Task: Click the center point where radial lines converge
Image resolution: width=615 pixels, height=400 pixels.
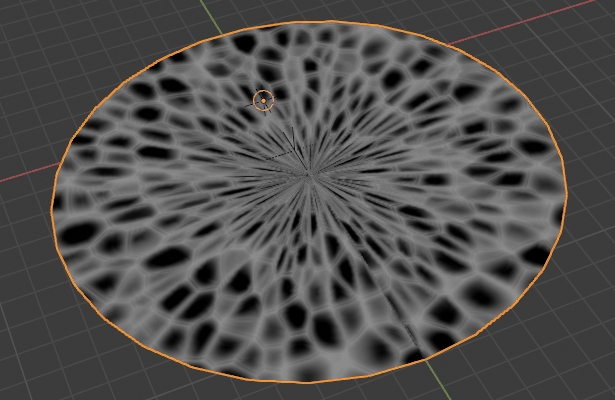Action: 309,174
